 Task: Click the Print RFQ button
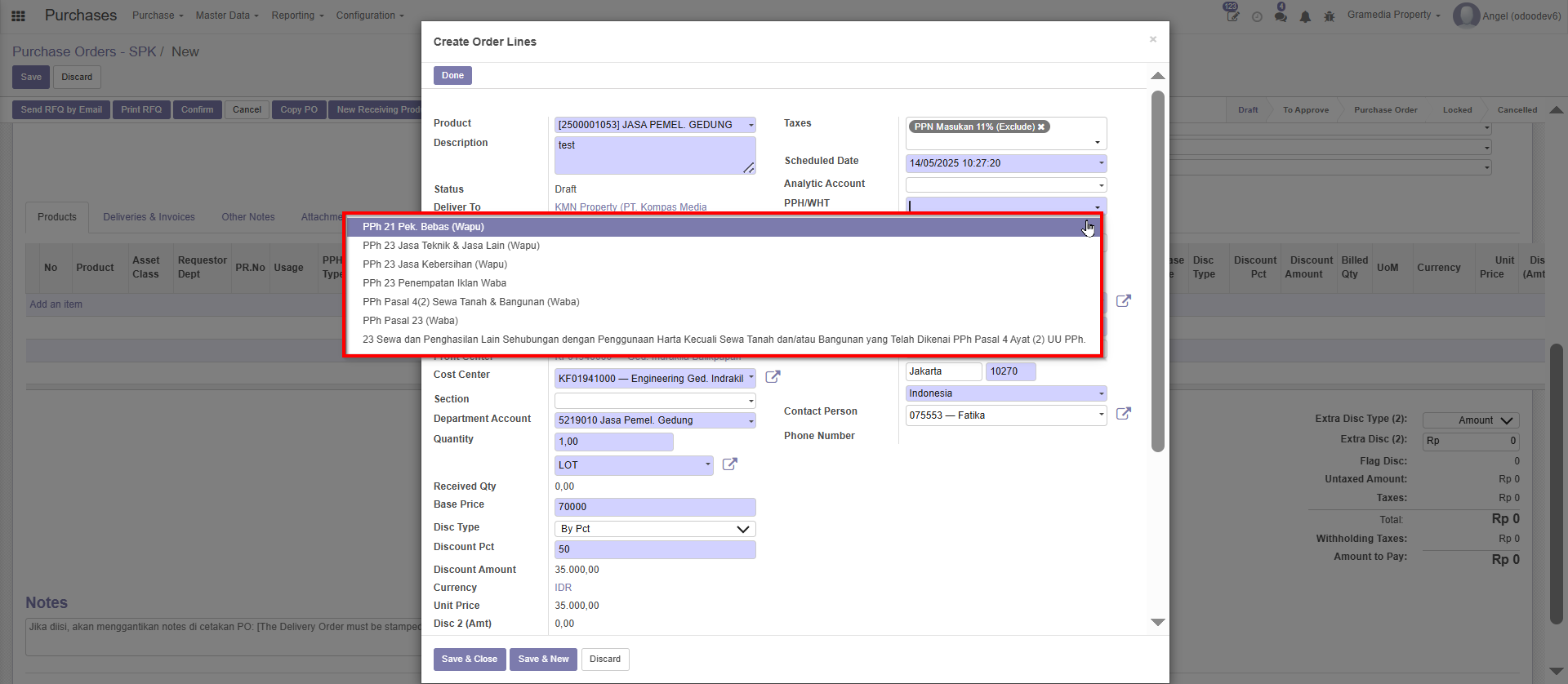[141, 109]
